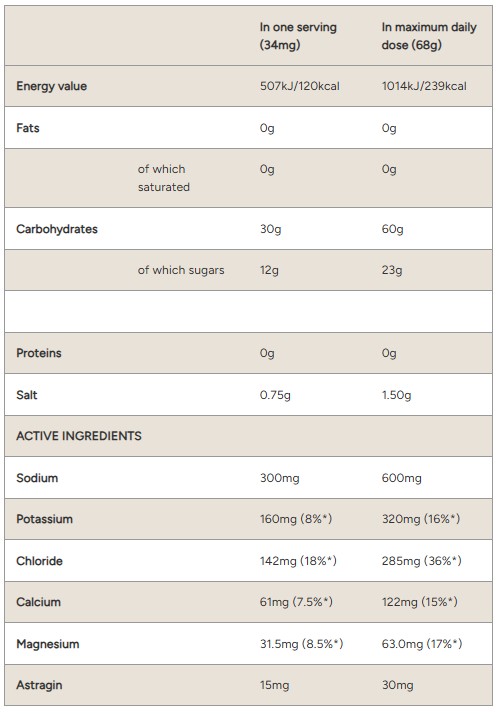Click the 0.75g Salt serving value
498x715 pixels.
point(275,395)
